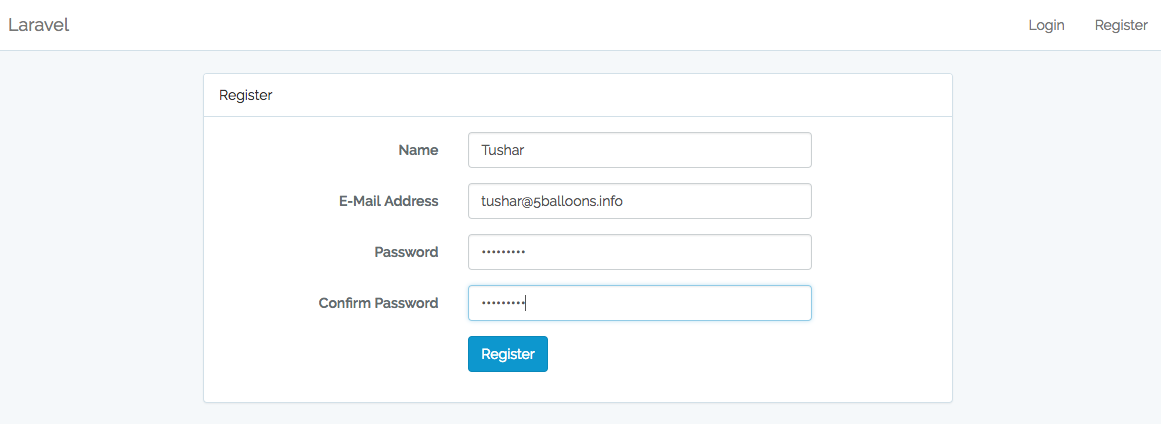Click the Confirm Password label
1161x424 pixels.
pos(378,303)
